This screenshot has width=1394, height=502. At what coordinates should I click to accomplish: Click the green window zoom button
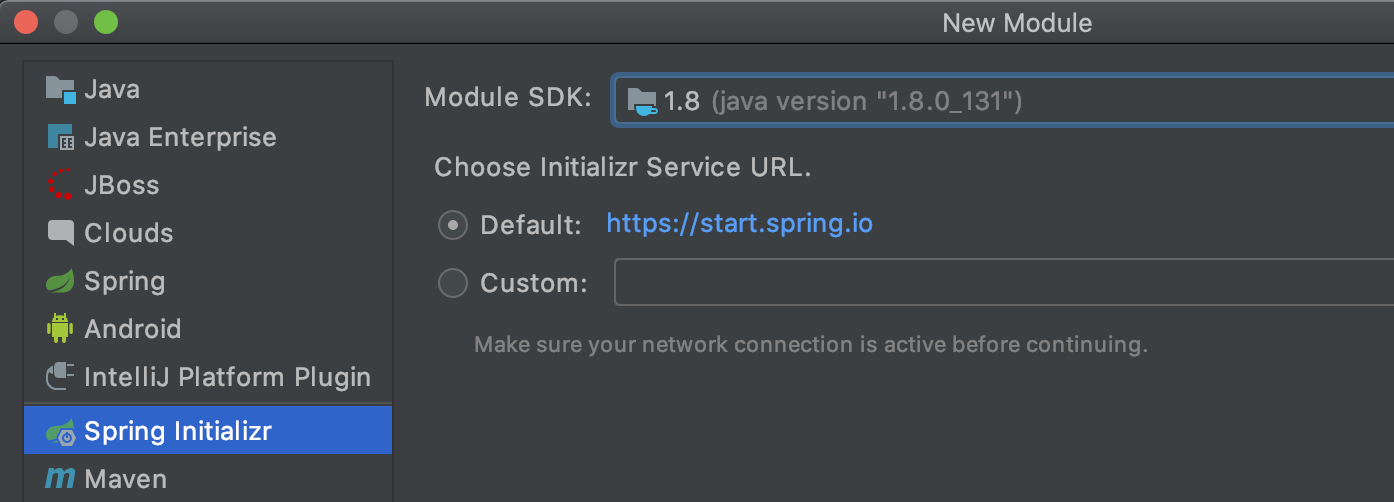tap(105, 21)
